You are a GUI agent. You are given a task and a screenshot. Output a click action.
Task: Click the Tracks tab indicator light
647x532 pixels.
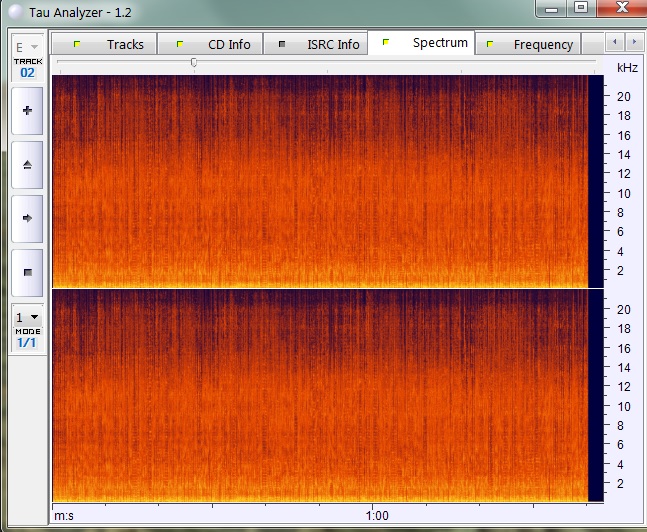(76, 44)
